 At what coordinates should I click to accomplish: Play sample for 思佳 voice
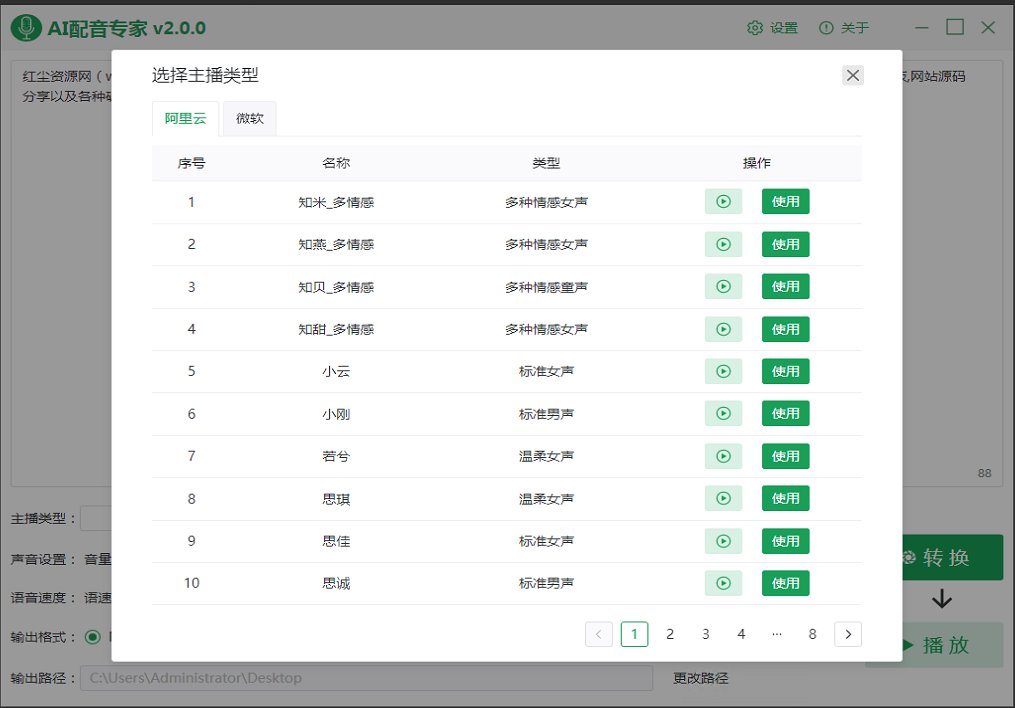[x=723, y=541]
